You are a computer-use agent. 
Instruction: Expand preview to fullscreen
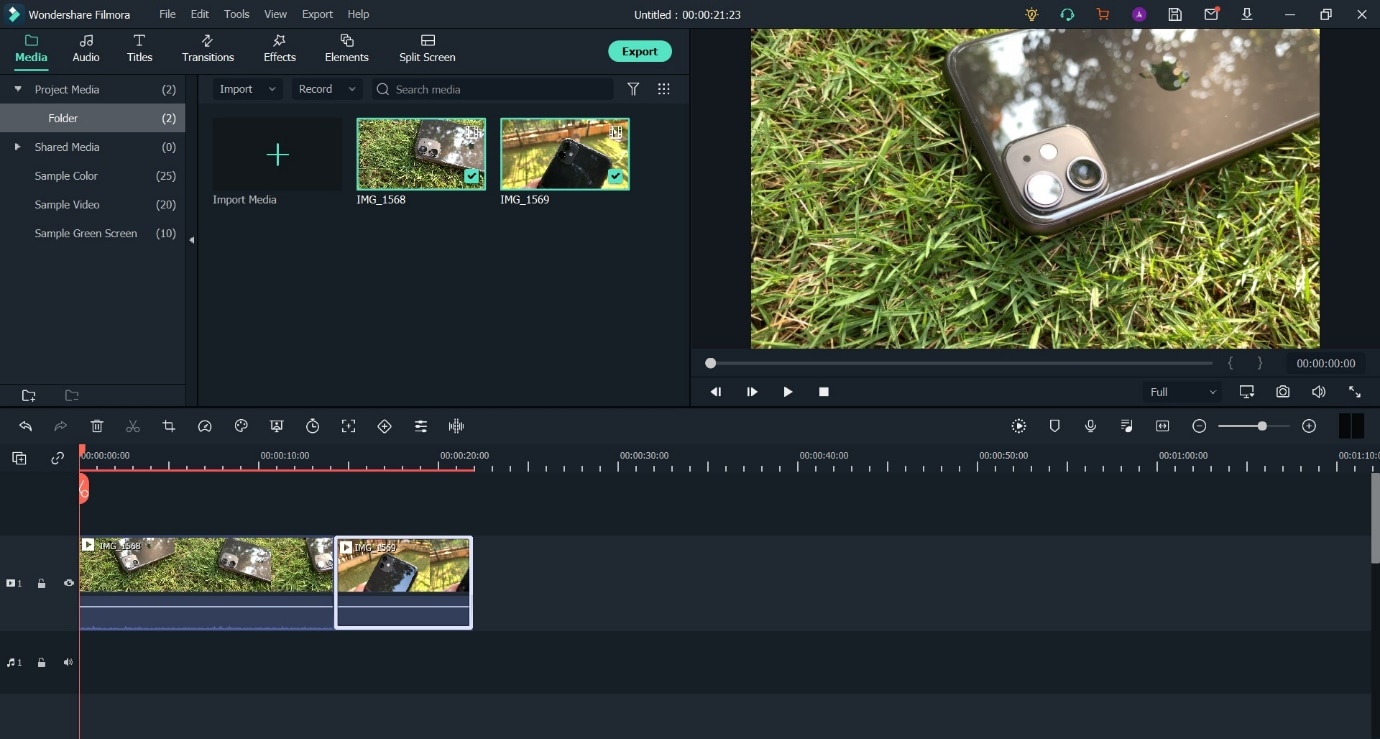[1355, 392]
